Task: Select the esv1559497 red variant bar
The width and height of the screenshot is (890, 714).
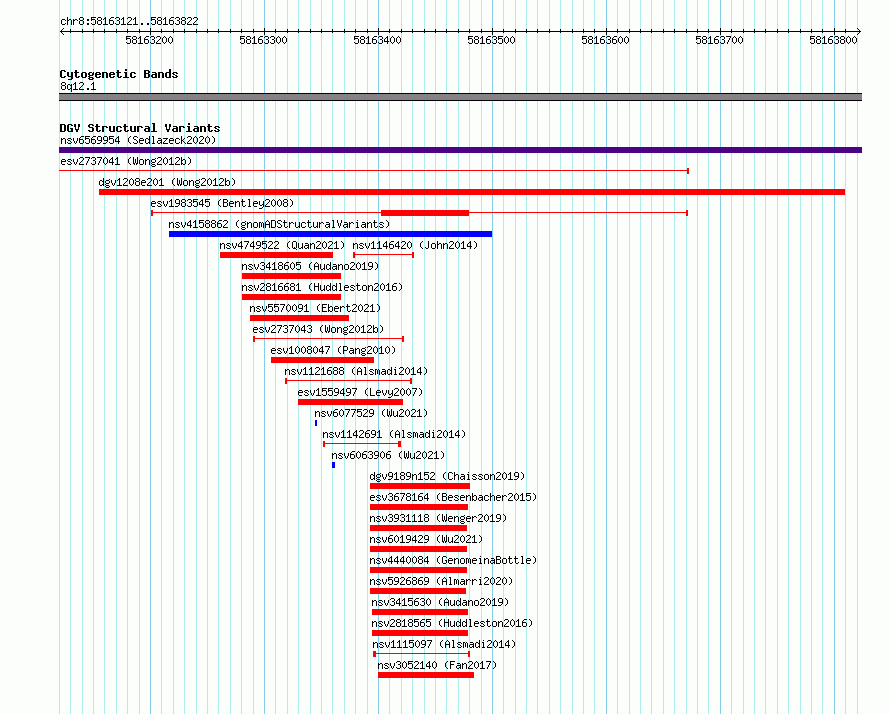Action: click(350, 402)
